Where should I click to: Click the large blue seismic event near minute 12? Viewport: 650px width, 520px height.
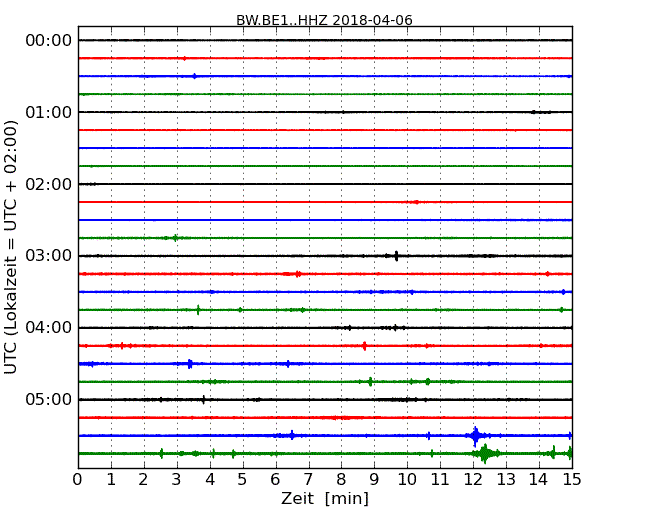tap(475, 436)
